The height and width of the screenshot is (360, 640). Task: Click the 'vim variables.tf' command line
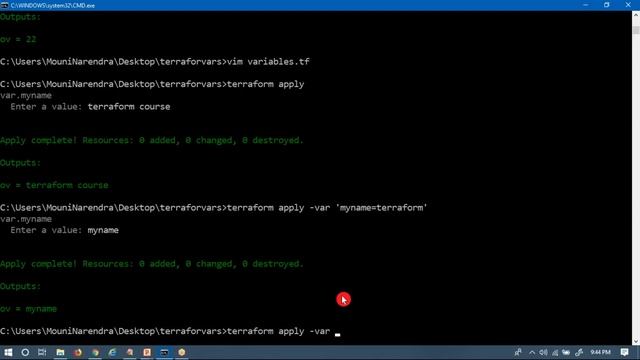coord(155,62)
